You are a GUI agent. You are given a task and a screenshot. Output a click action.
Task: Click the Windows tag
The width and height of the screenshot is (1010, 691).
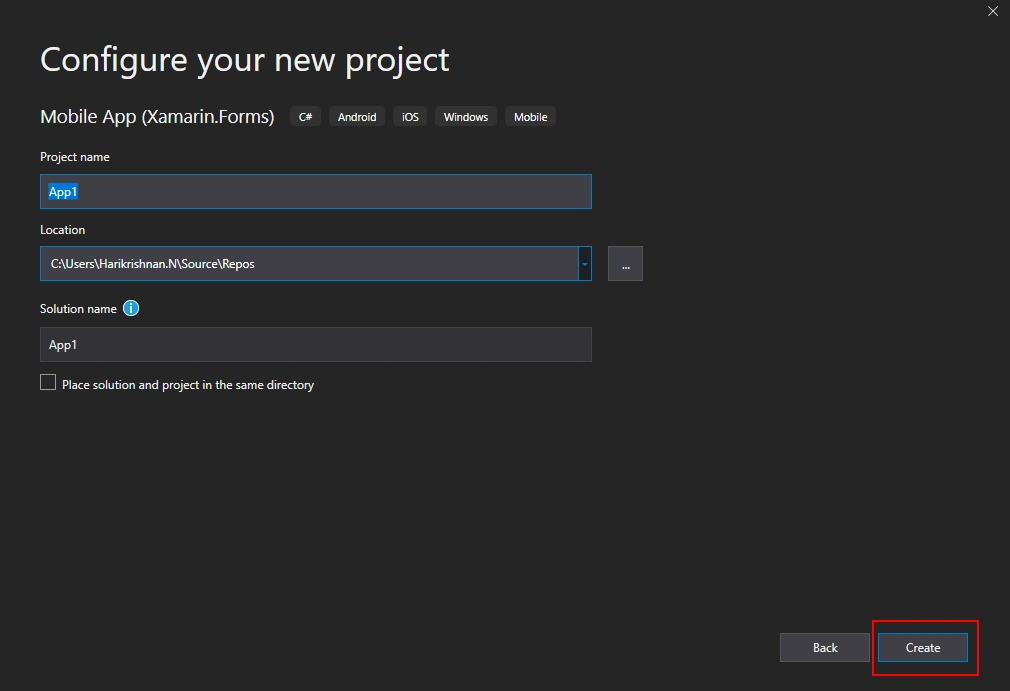point(466,117)
